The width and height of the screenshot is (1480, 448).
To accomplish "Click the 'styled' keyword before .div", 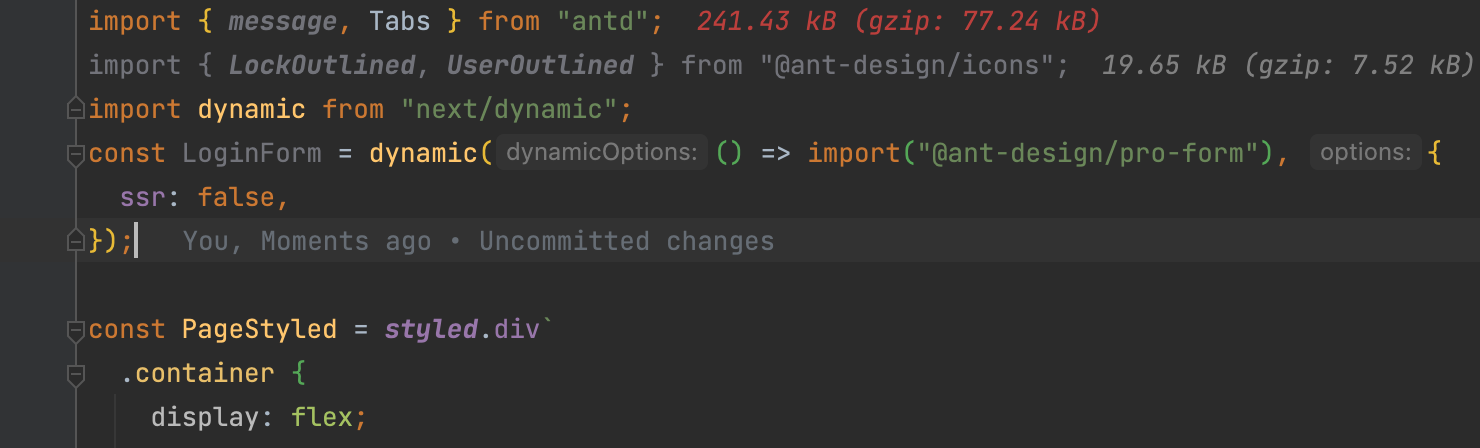I will (431, 329).
